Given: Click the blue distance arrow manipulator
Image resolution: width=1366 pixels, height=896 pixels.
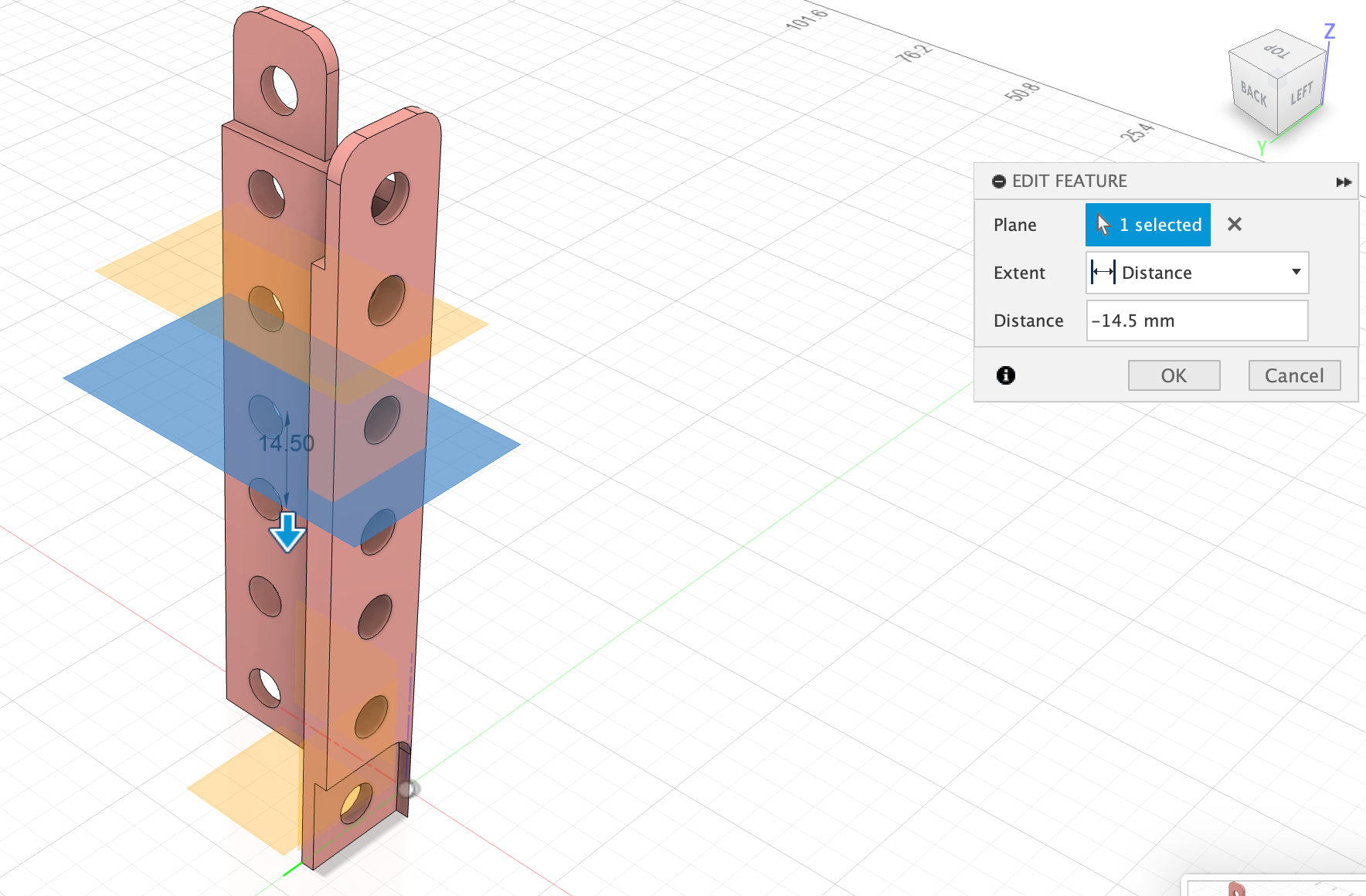Looking at the screenshot, I should [287, 532].
